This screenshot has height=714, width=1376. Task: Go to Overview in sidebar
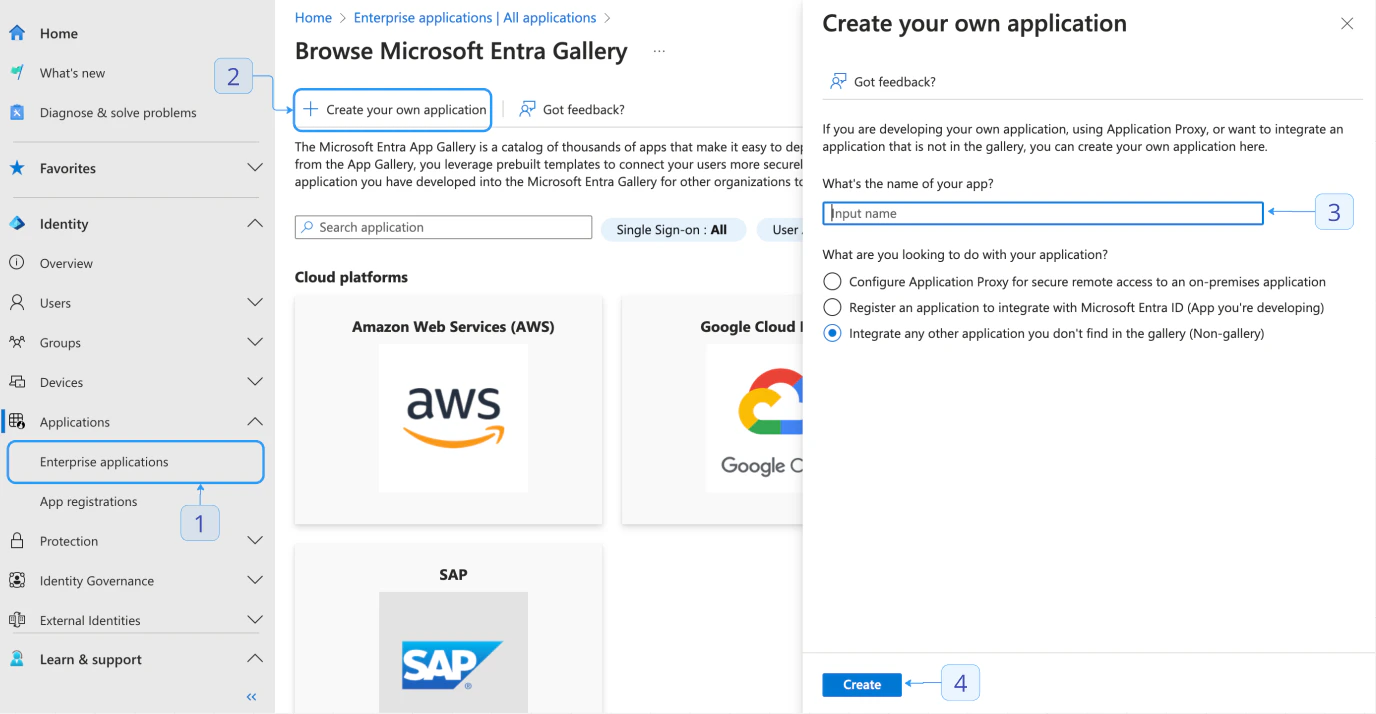66,263
